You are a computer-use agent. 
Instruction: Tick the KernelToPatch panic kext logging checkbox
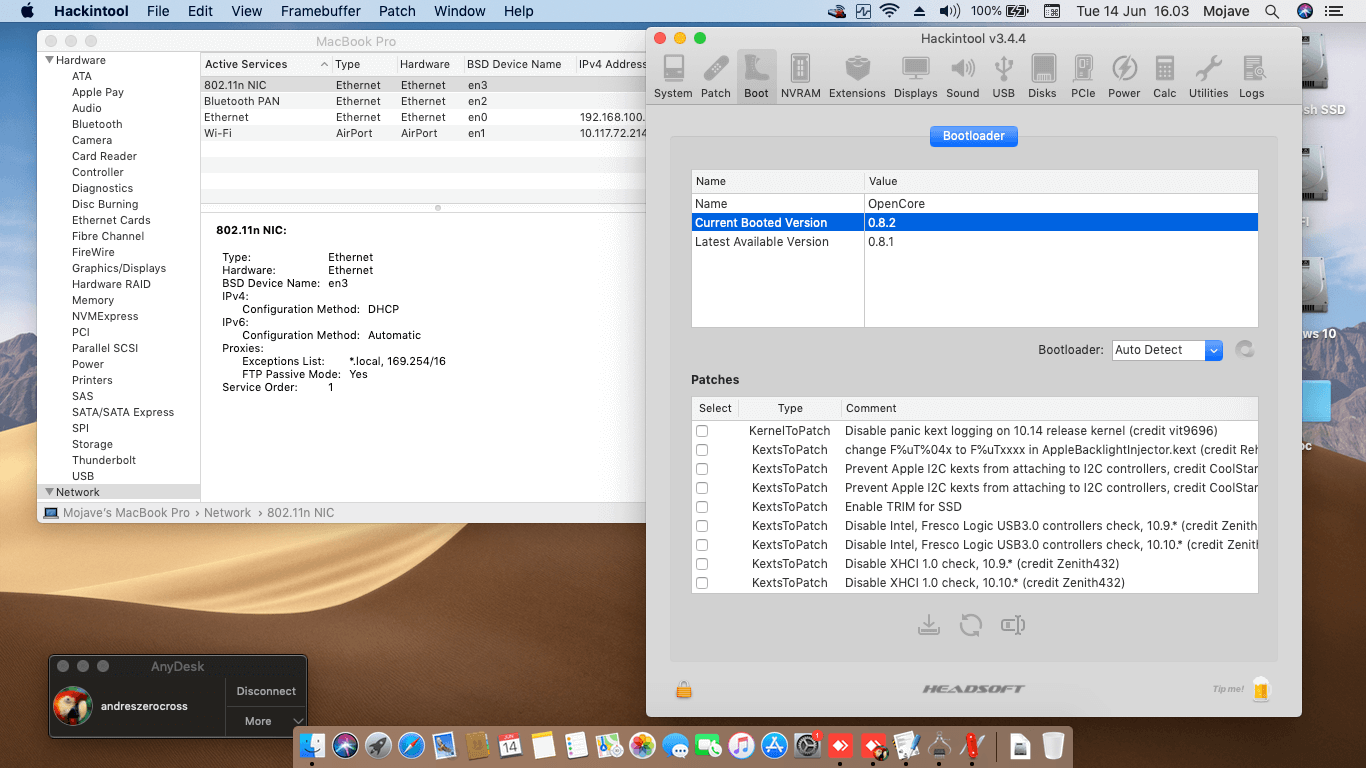click(x=702, y=431)
